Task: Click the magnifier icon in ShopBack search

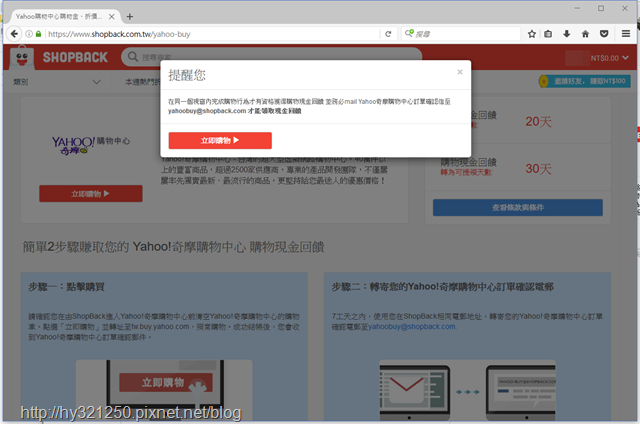Action: pyautogui.click(x=133, y=57)
